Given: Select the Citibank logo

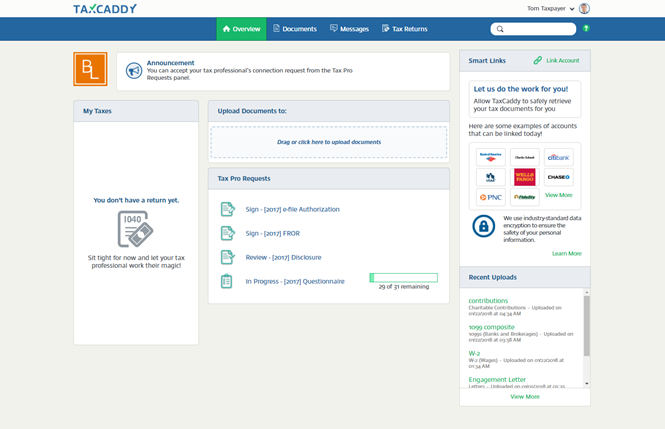Looking at the screenshot, I should point(559,157).
